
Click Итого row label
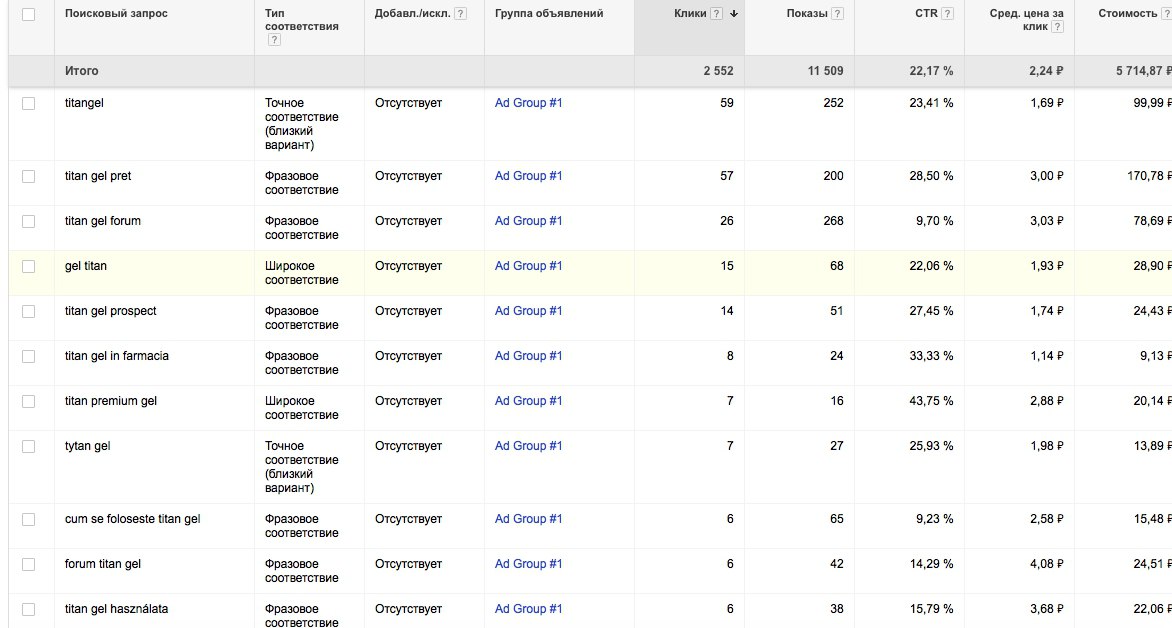click(81, 71)
